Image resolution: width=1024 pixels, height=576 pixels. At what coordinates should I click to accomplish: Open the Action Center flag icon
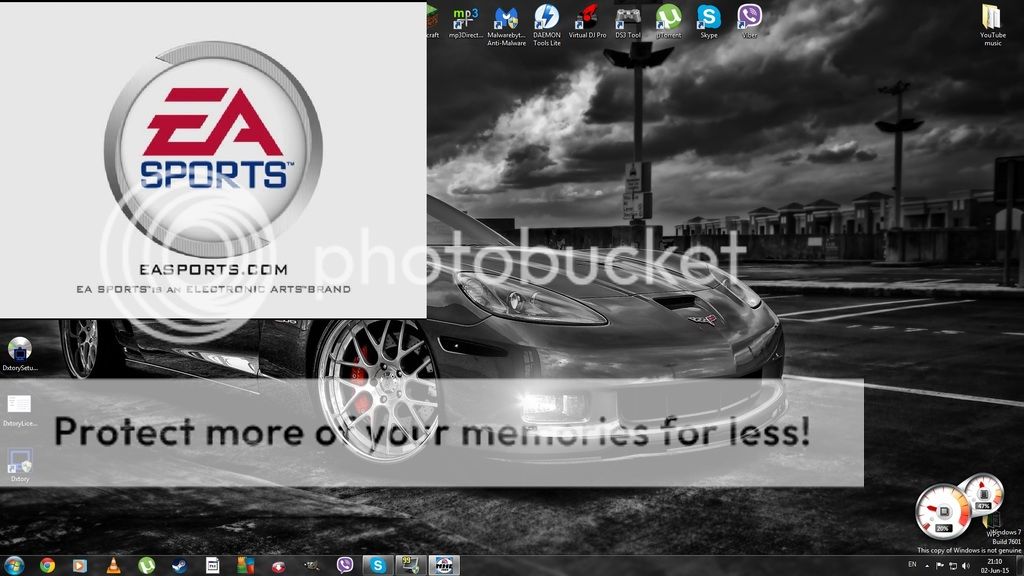pyautogui.click(x=939, y=566)
